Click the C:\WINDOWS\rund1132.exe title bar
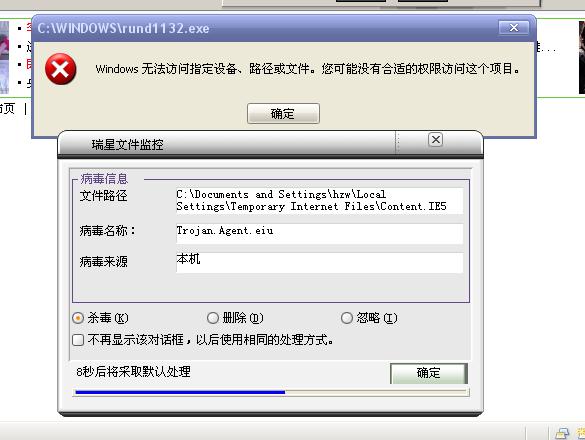 (284, 28)
